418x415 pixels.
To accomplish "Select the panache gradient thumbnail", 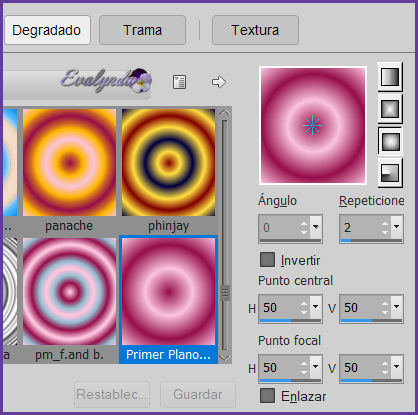I will pyautogui.click(x=69, y=162).
